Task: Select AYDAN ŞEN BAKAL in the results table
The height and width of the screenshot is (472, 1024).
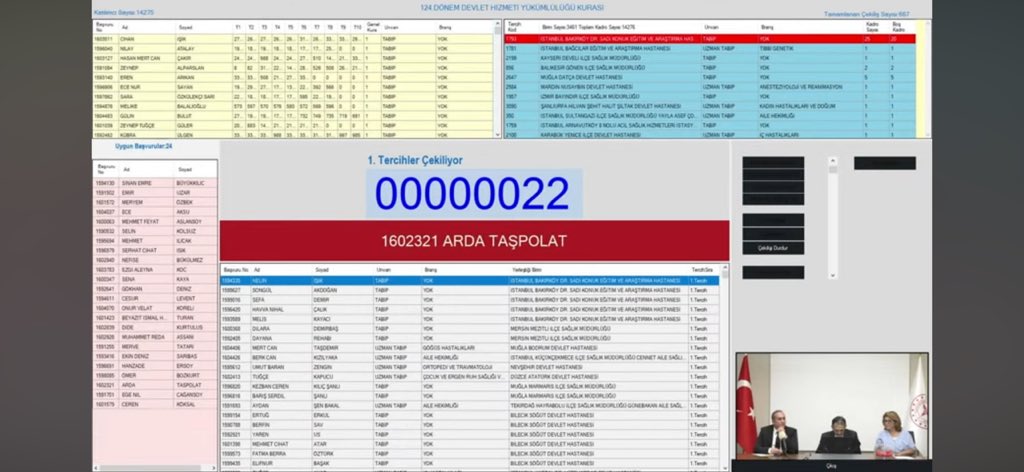Action: point(470,405)
